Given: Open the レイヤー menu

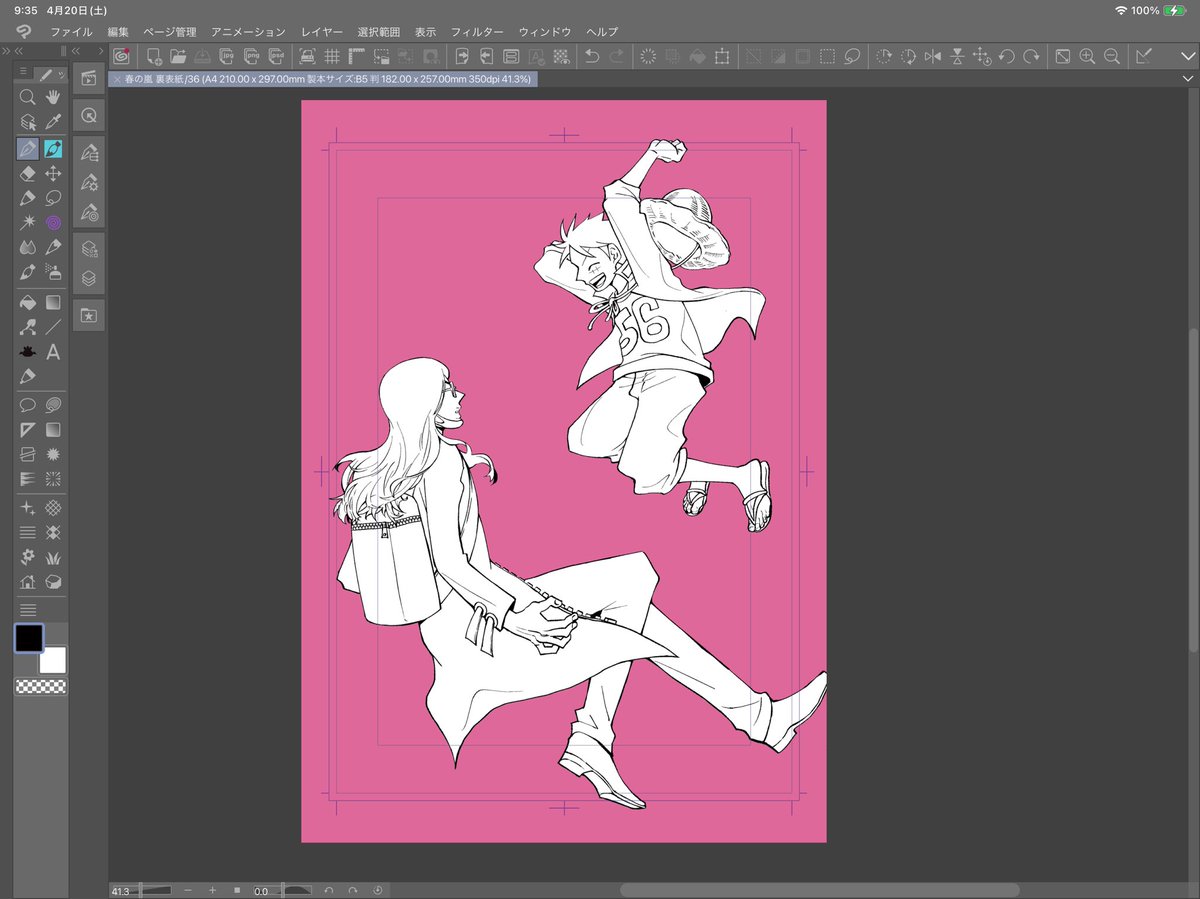Looking at the screenshot, I should [322, 32].
